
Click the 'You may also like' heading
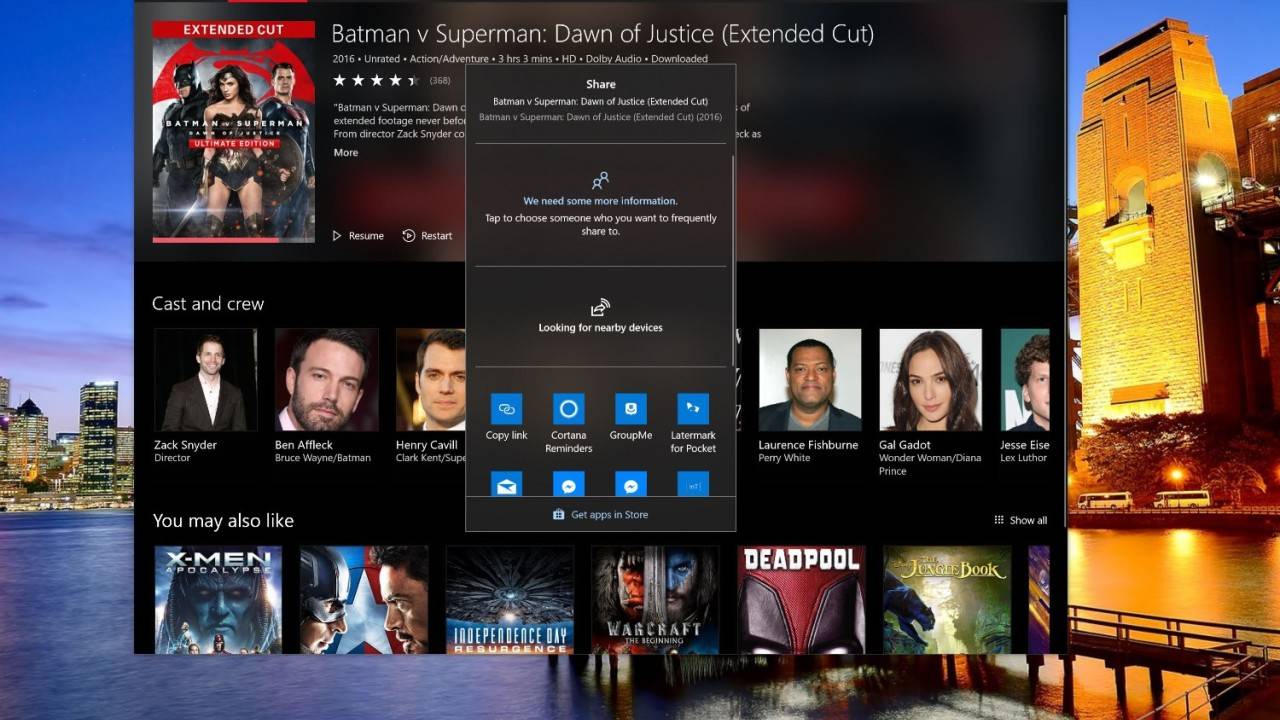(x=223, y=520)
